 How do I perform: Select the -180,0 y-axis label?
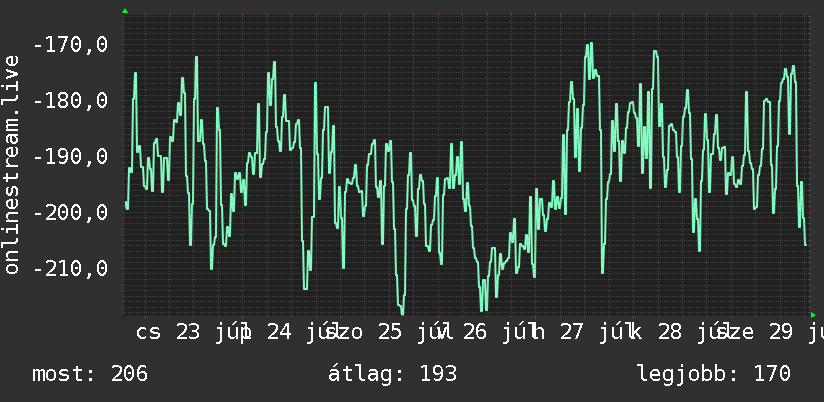tap(70, 100)
